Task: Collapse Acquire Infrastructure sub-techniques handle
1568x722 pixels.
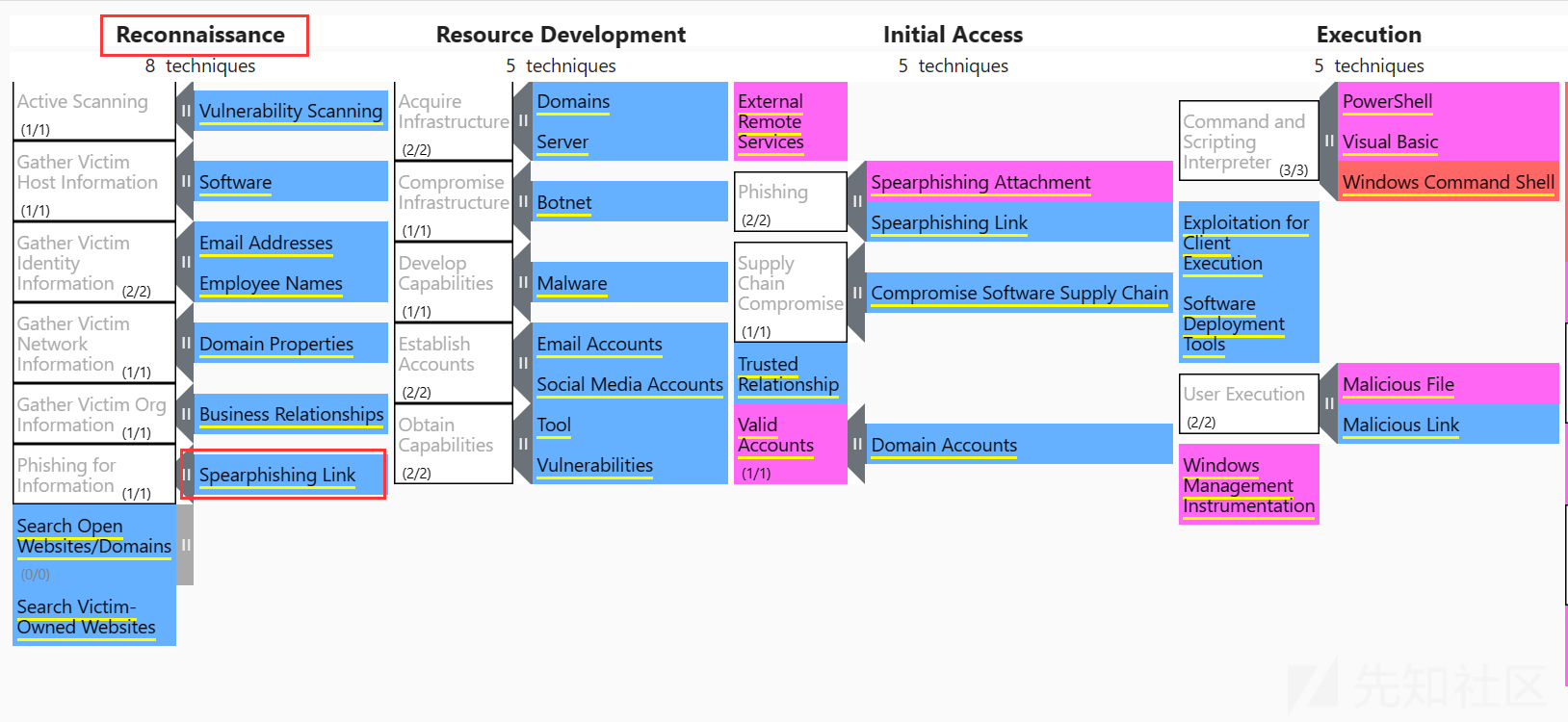Action: 523,121
